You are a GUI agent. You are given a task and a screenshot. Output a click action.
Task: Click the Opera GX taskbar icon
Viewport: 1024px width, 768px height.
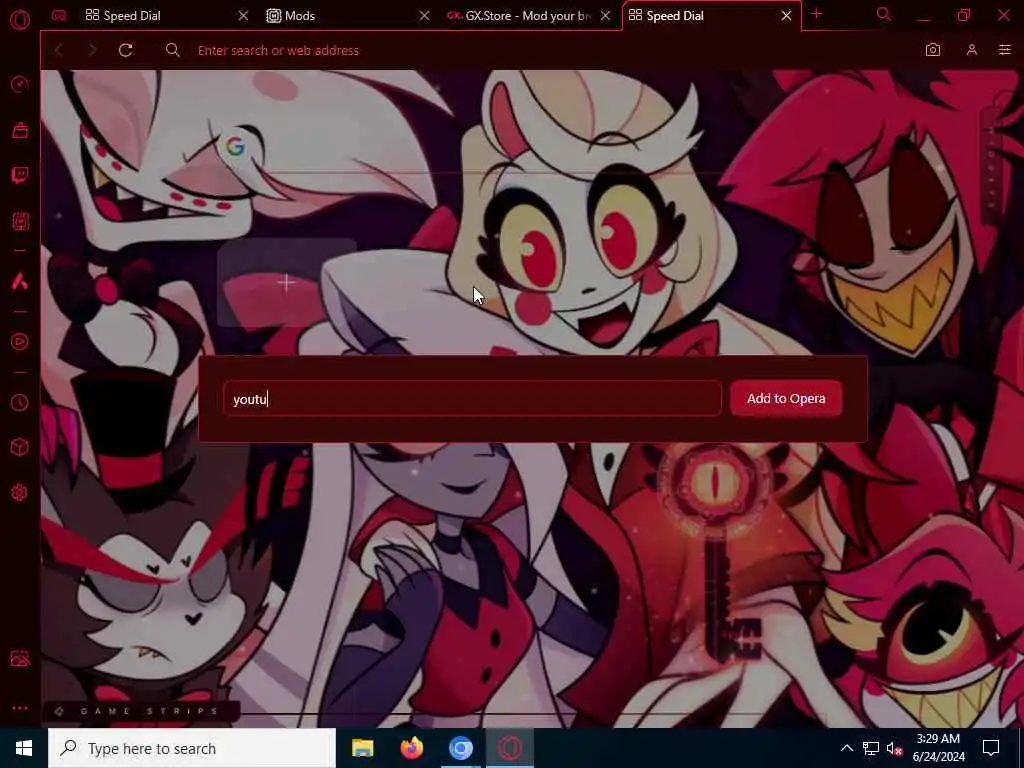510,748
